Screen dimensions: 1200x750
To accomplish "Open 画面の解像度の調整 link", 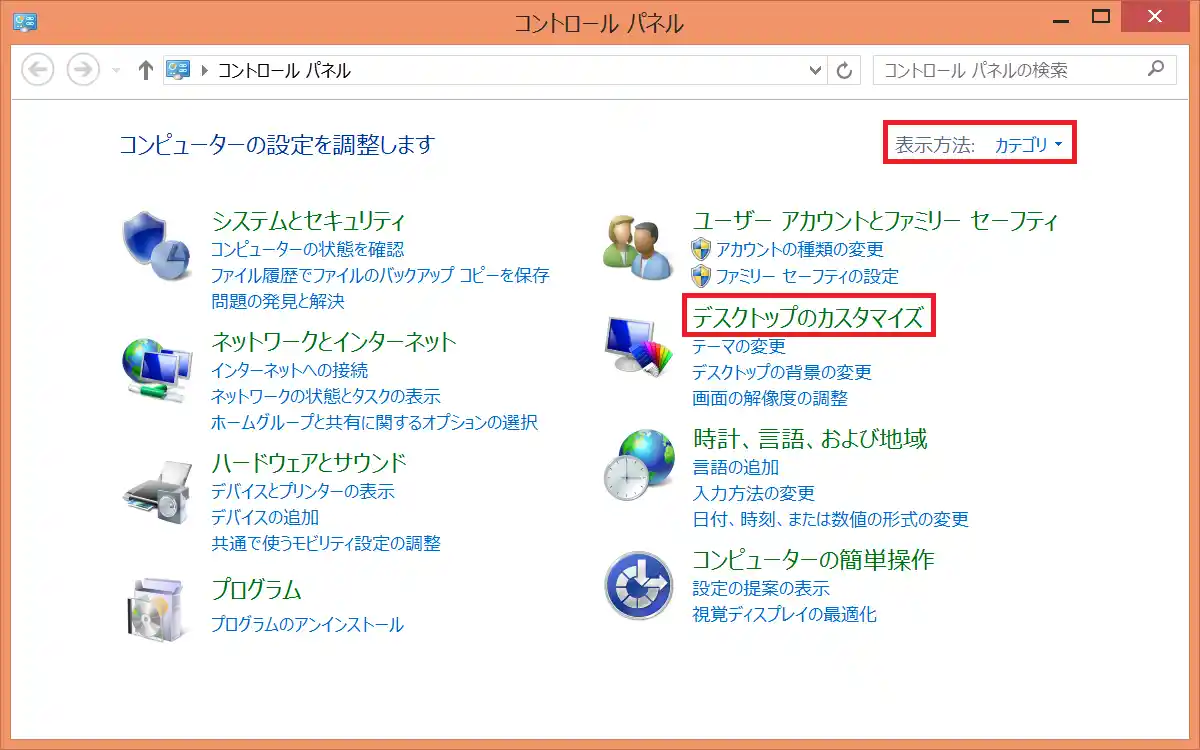I will 769,398.
